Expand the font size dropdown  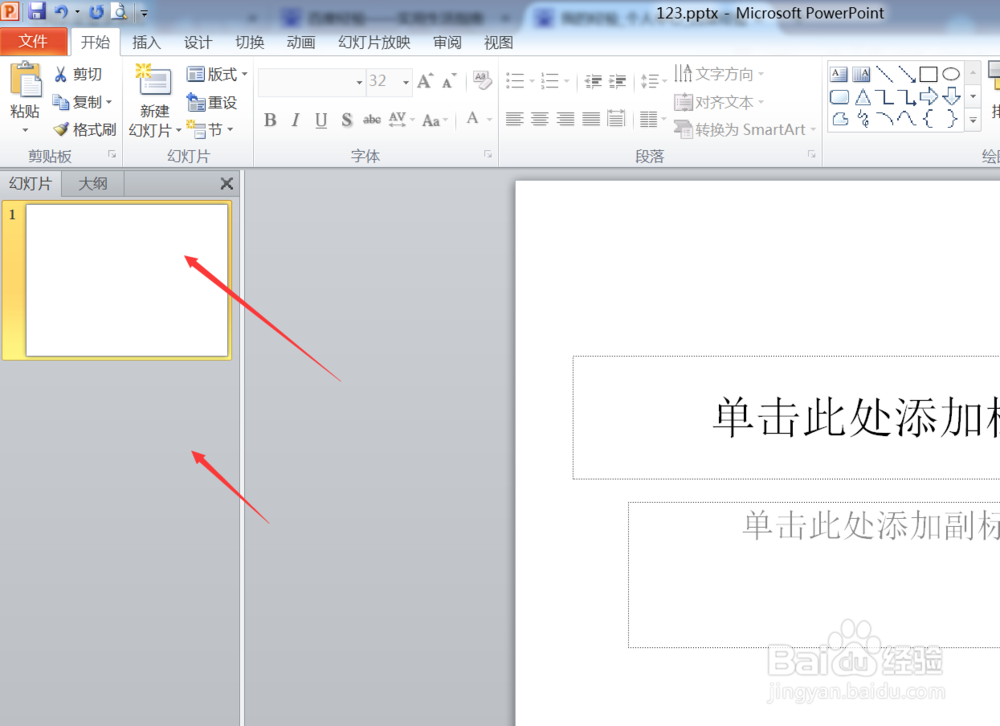tap(407, 82)
